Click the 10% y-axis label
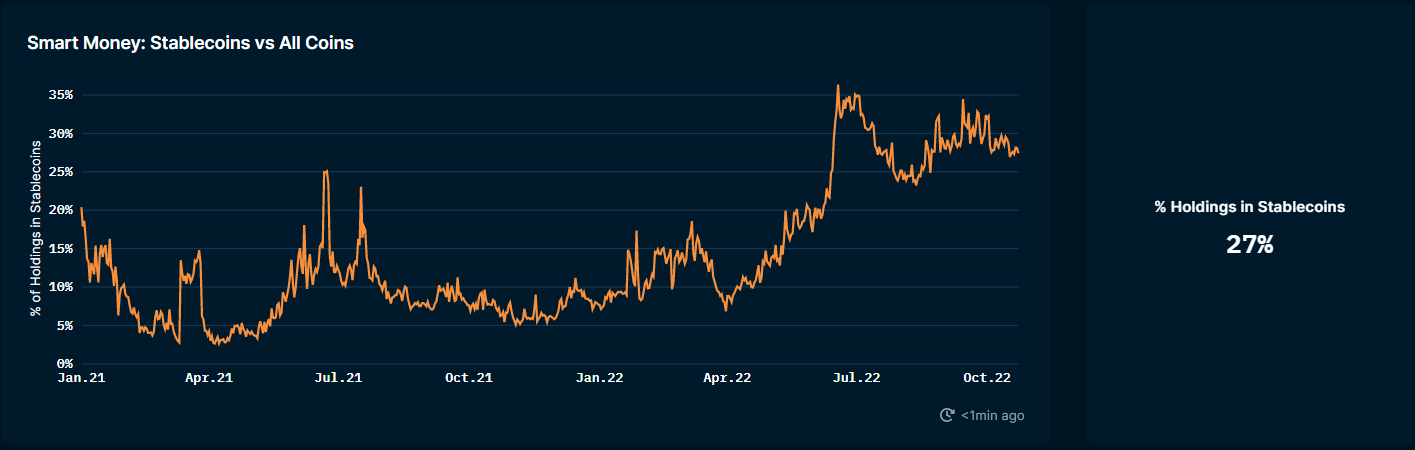Image resolution: width=1415 pixels, height=450 pixels. pos(60,287)
